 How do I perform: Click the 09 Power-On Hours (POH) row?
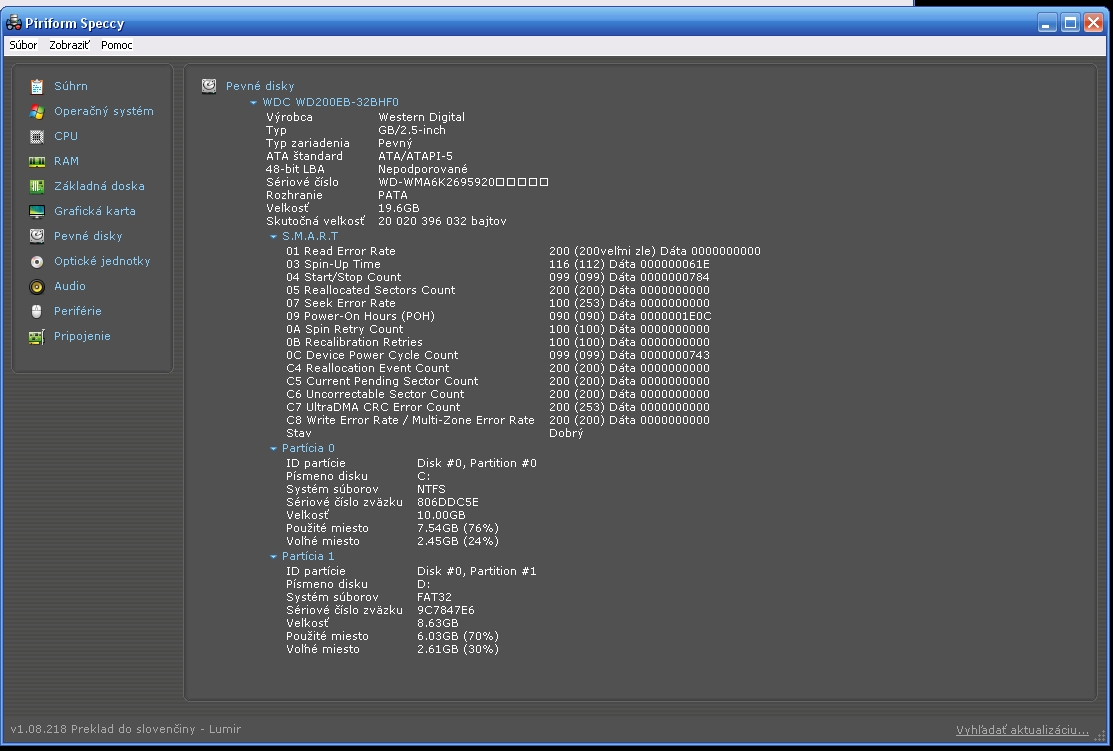498,317
